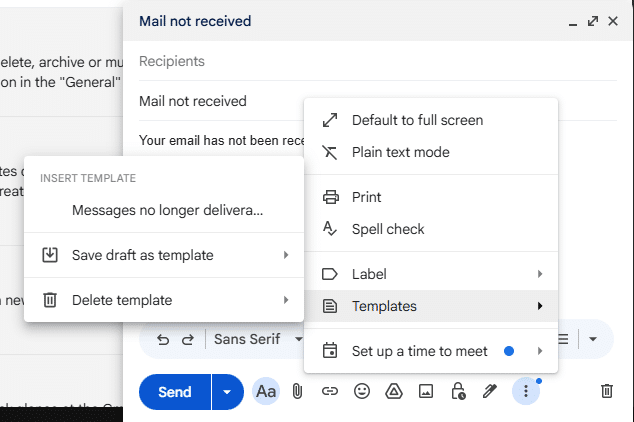Choose Print in the options menu
Viewport: 634px width, 422px height.
tap(366, 197)
